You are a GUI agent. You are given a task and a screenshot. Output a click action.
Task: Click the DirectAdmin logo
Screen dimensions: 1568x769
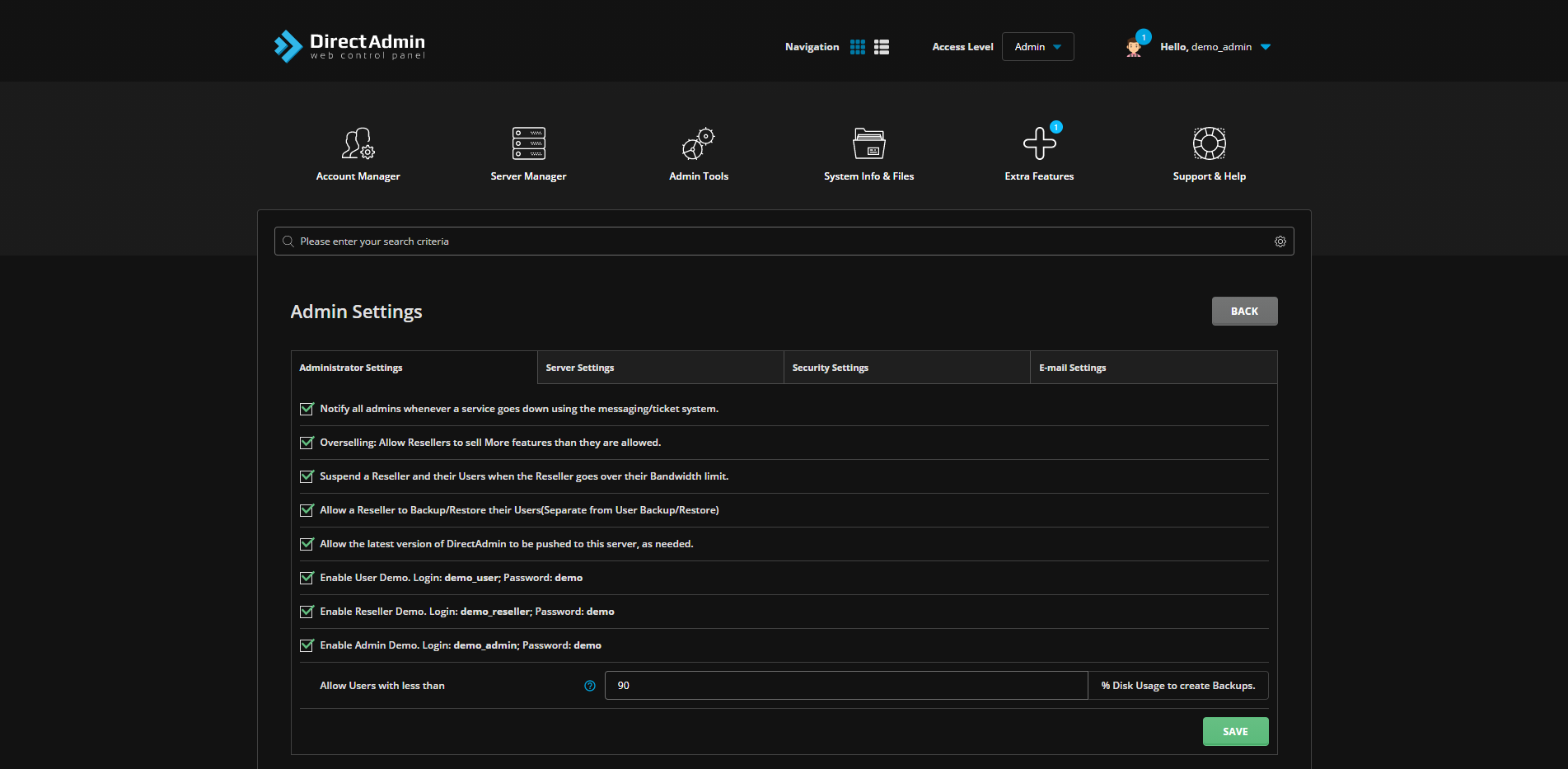349,46
